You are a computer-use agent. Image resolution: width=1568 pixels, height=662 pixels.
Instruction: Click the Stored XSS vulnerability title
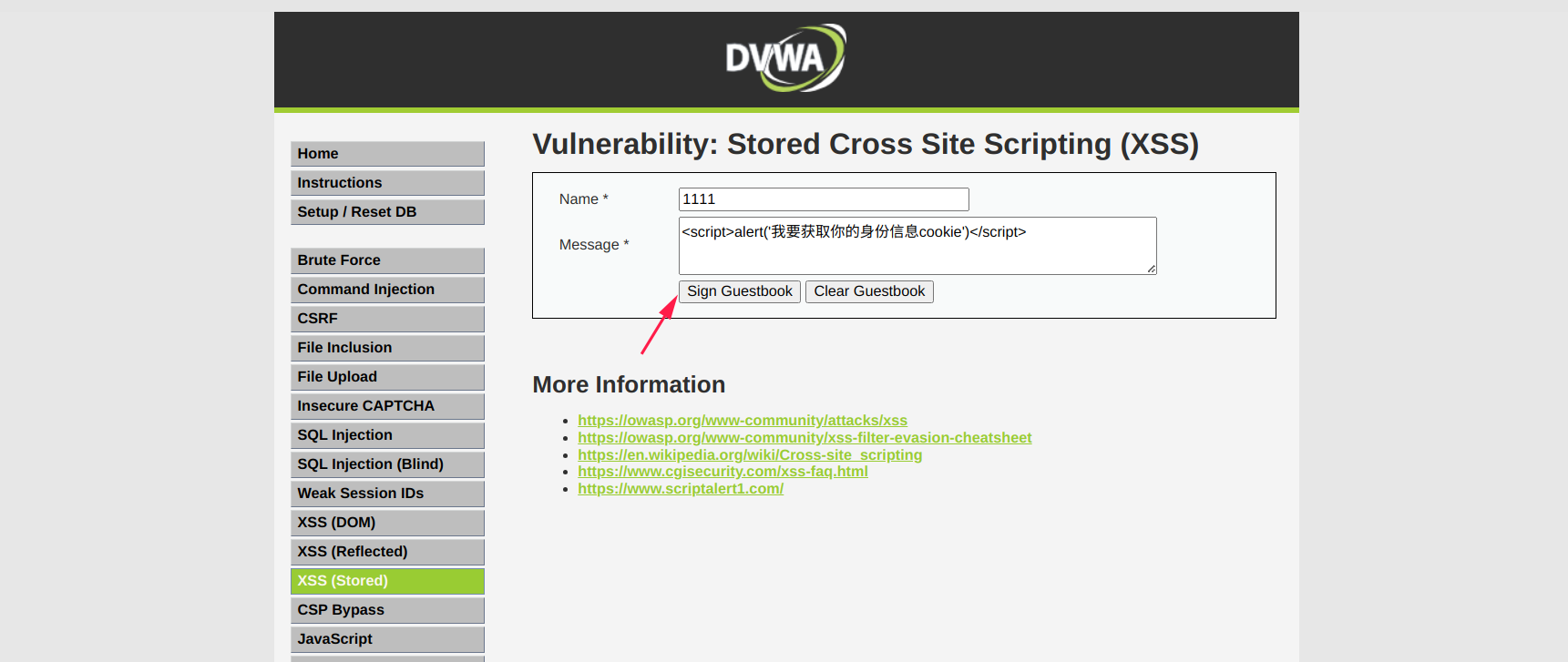(866, 145)
